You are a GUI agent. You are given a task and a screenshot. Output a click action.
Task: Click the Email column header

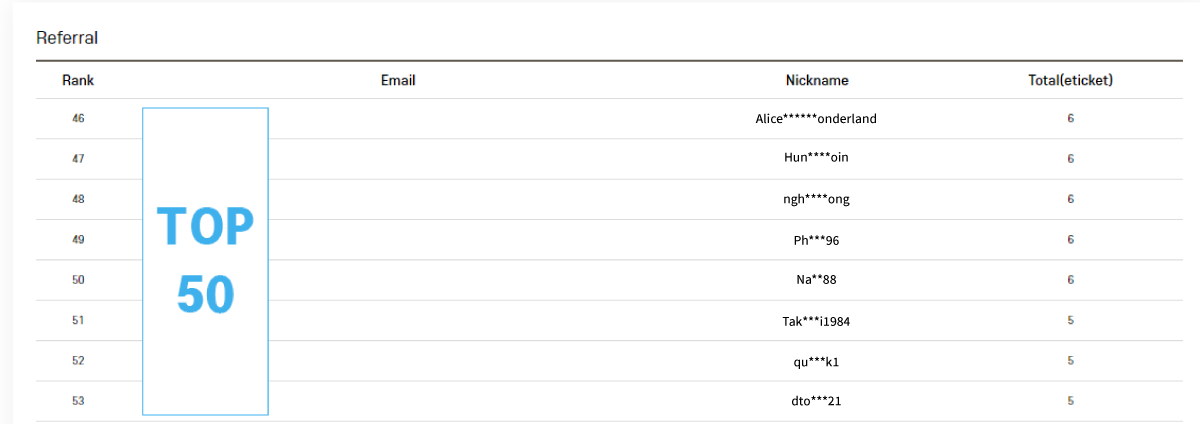(x=398, y=80)
